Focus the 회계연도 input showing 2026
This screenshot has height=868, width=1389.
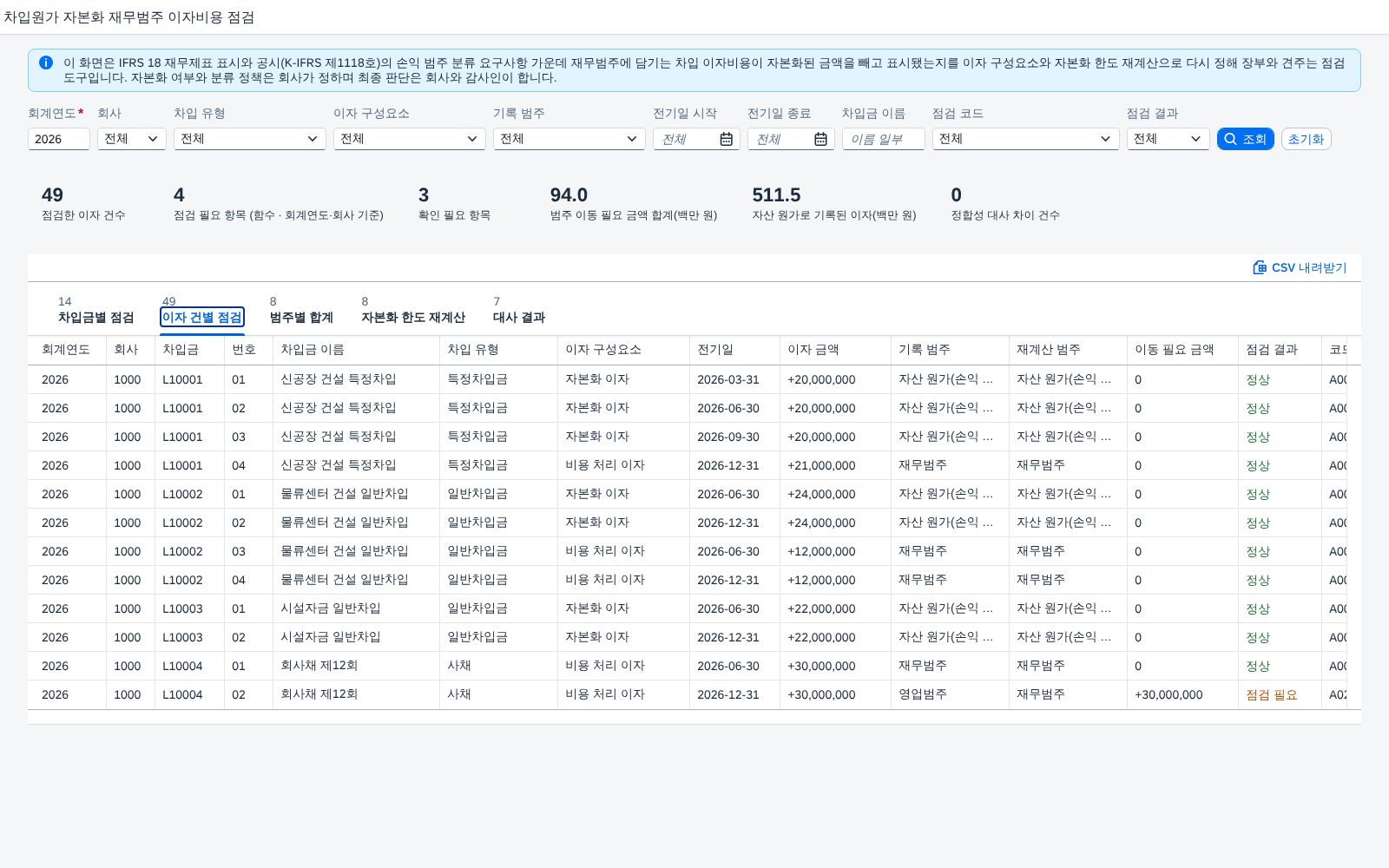point(59,139)
